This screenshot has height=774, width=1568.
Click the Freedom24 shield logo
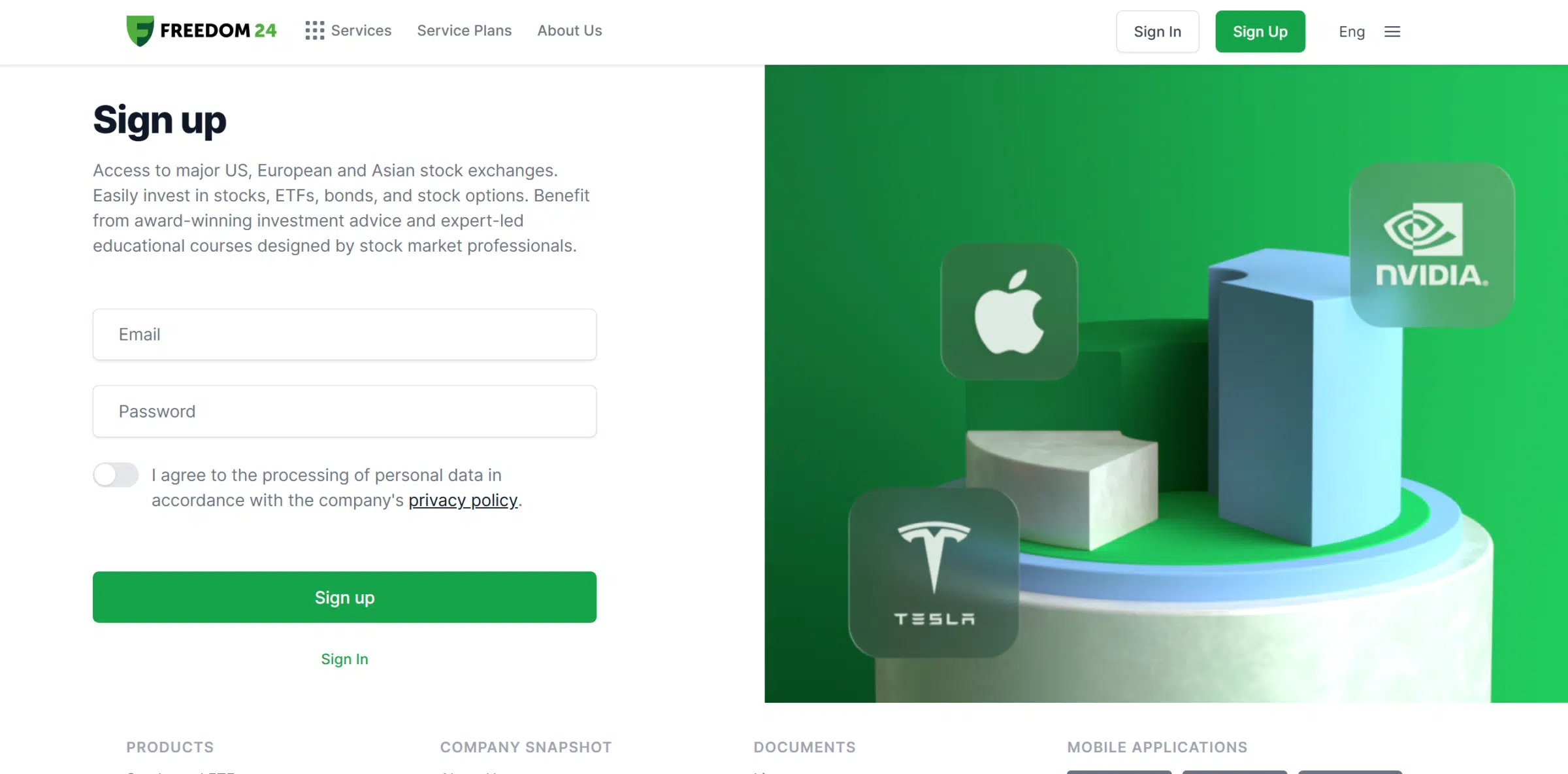click(140, 31)
